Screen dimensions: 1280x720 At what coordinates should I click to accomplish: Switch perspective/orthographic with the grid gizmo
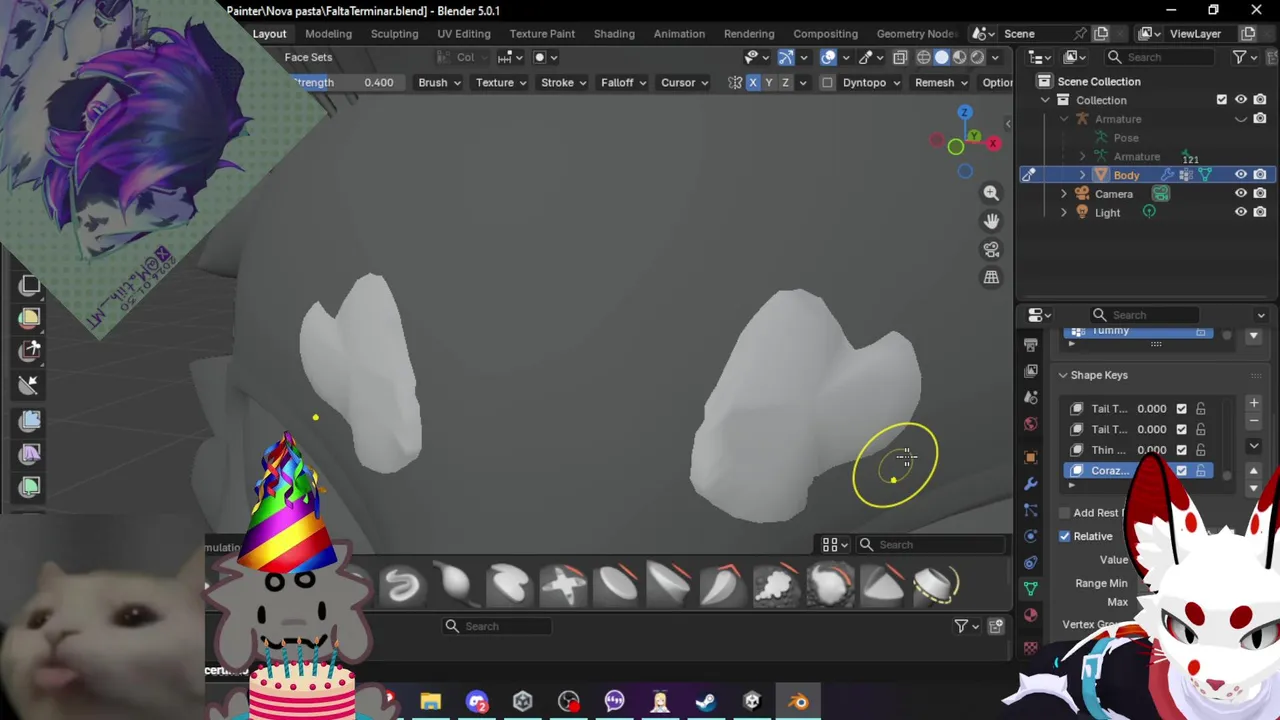(991, 277)
